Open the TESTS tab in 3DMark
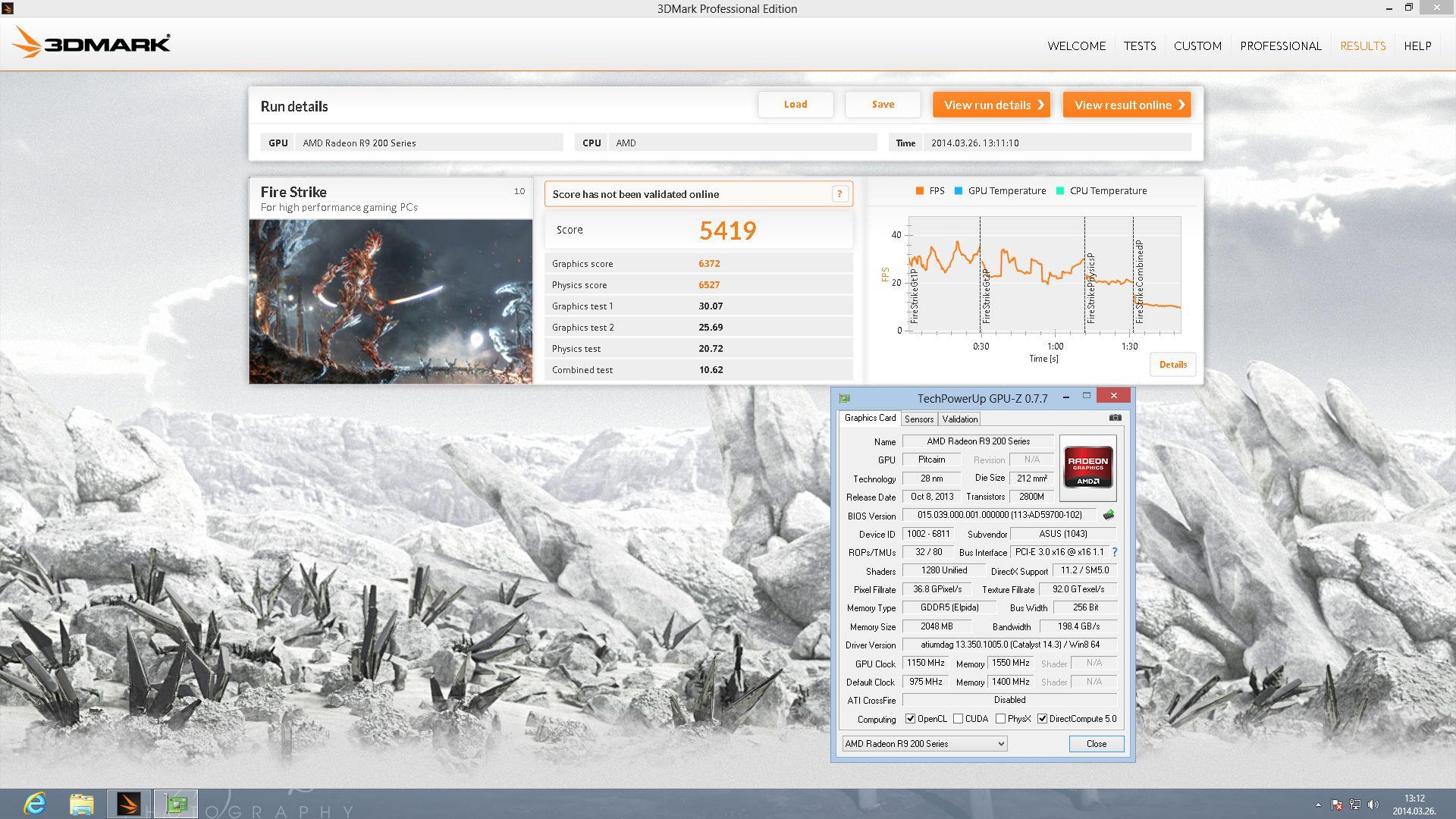The image size is (1456, 819). 1140,46
